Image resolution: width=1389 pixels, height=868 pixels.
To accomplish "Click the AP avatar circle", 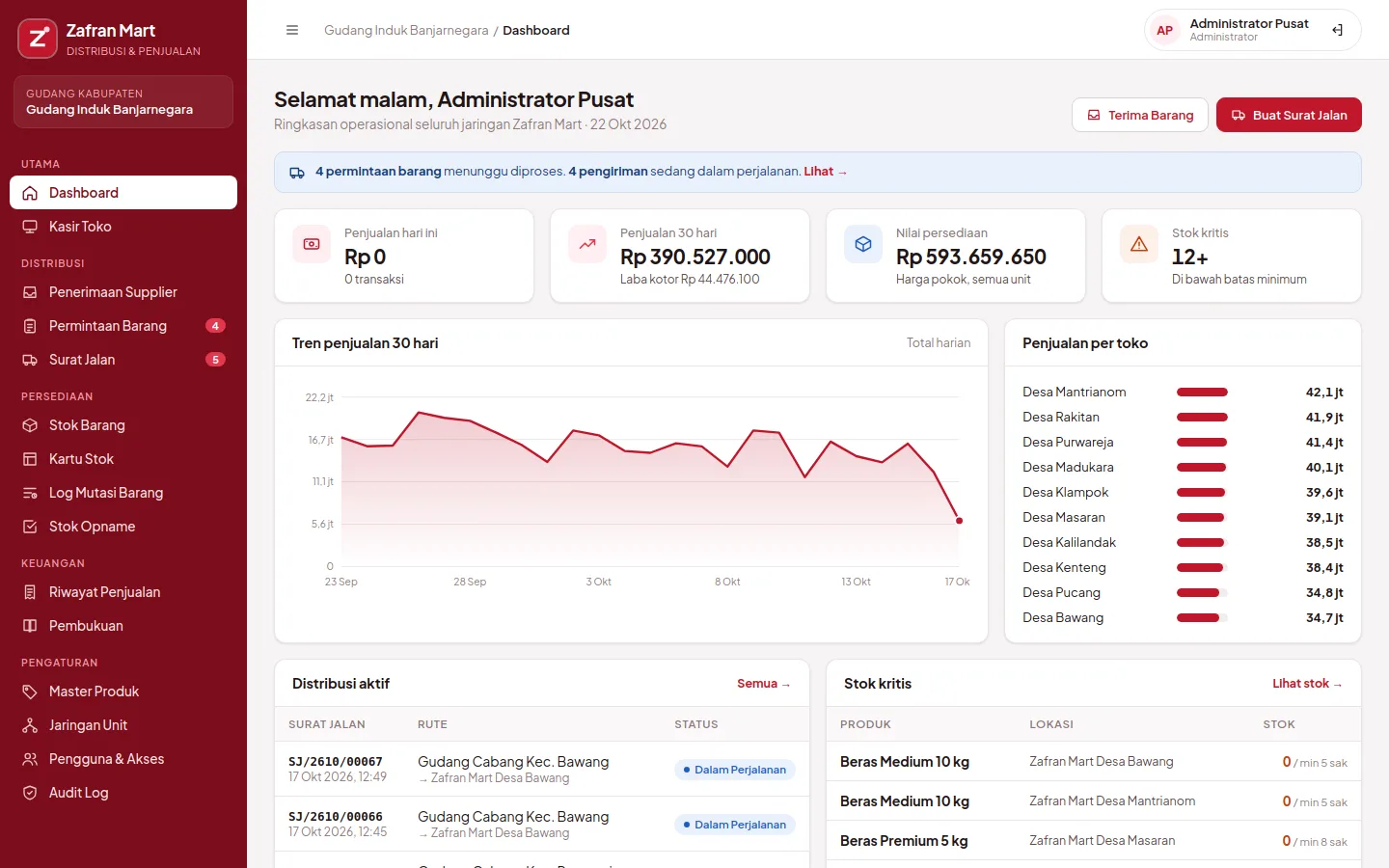I will click(x=1165, y=30).
